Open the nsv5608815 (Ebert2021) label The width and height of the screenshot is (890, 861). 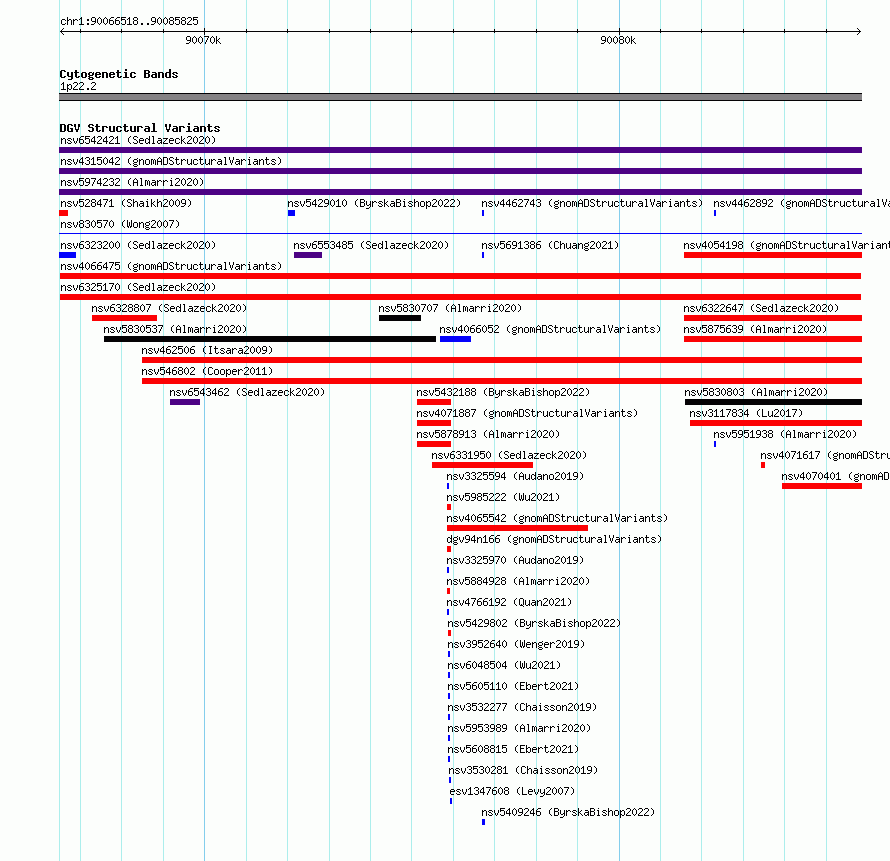click(513, 749)
